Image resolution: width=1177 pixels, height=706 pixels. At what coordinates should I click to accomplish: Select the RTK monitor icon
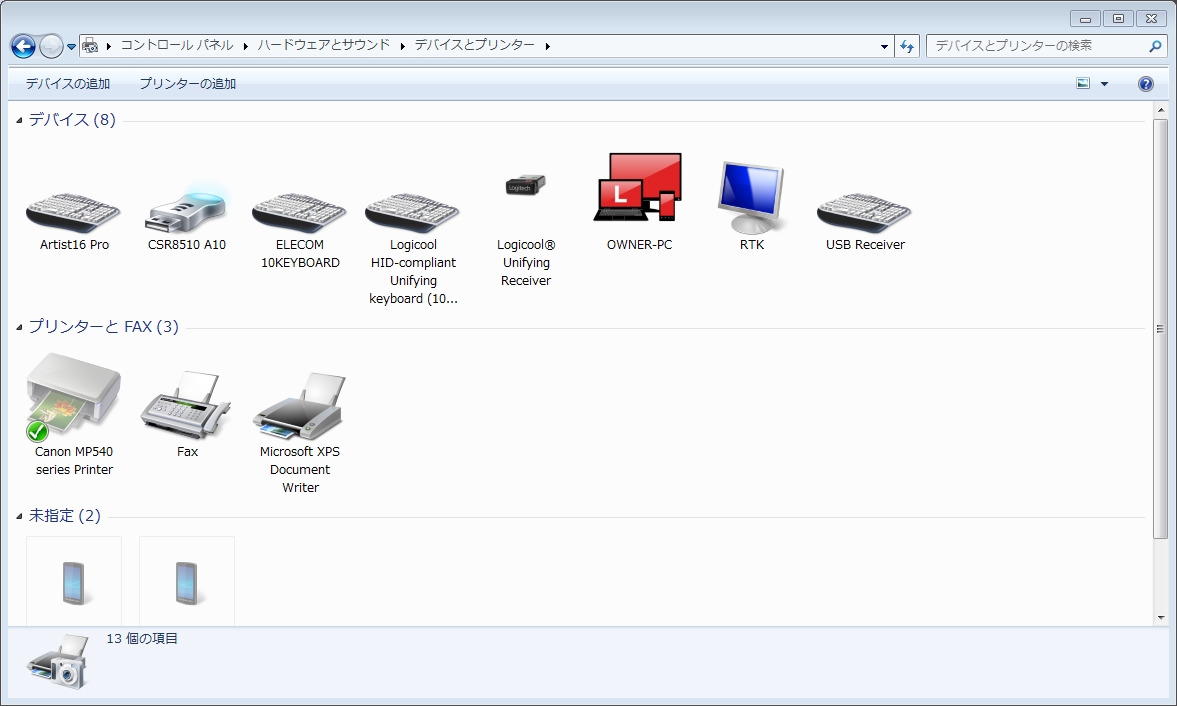click(751, 197)
